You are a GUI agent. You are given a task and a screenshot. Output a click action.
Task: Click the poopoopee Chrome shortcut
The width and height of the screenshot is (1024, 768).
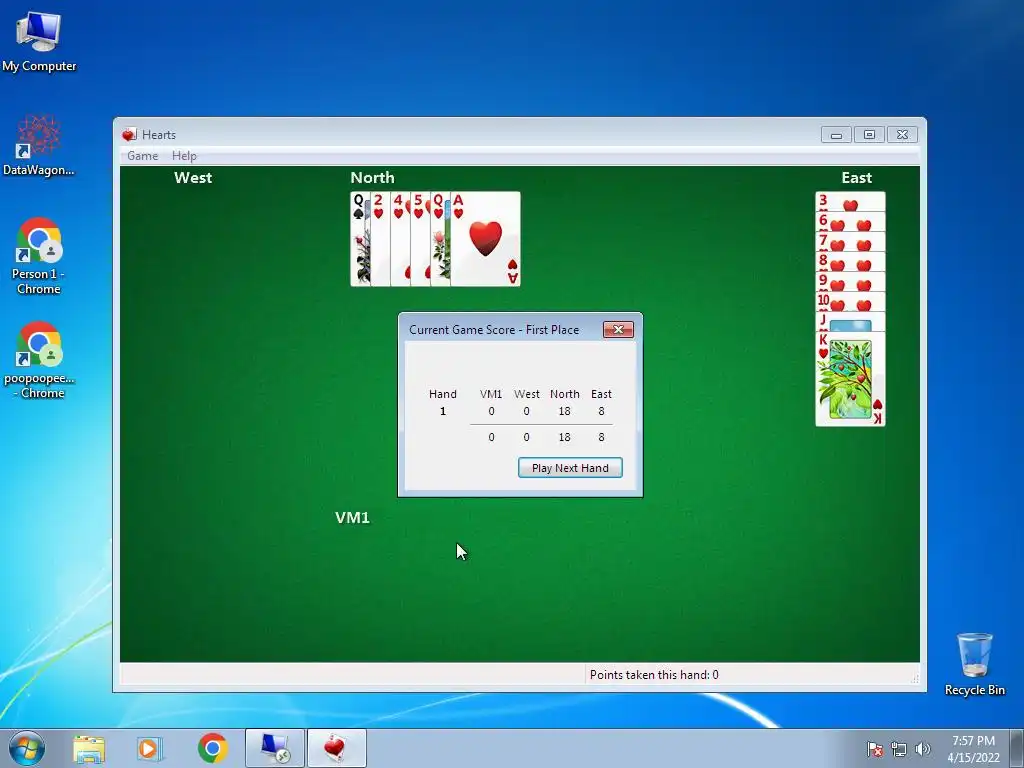click(x=39, y=360)
